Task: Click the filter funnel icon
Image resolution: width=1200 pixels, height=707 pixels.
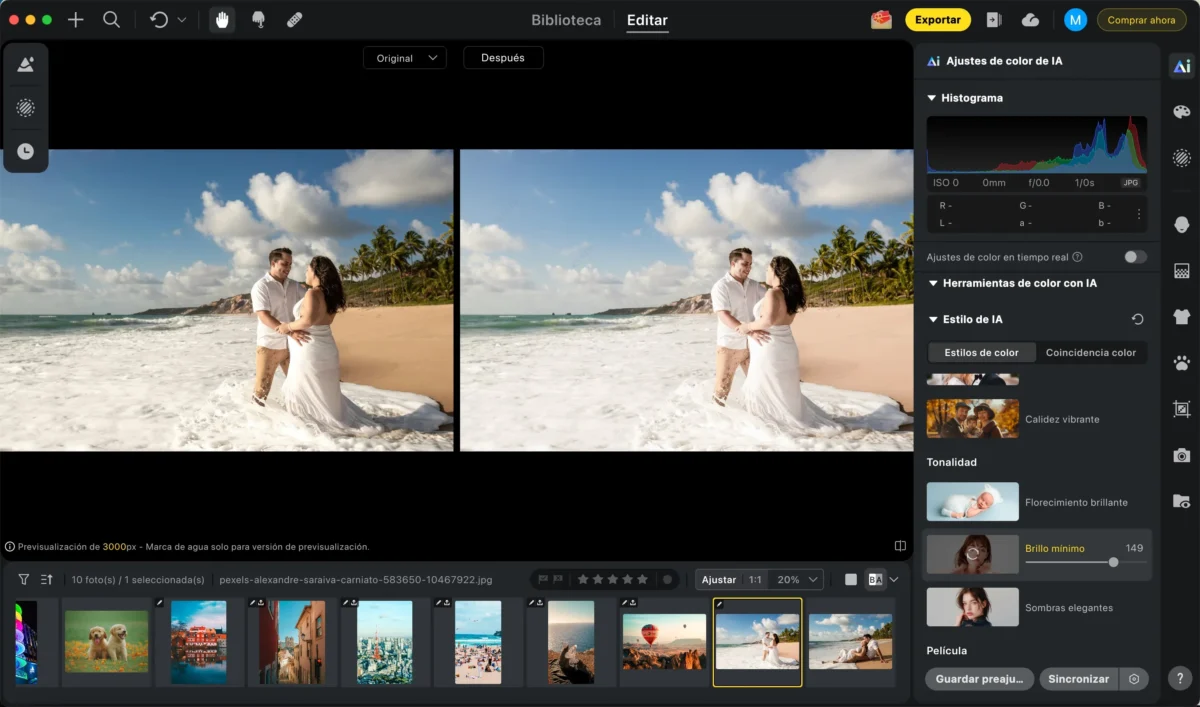Action: click(x=24, y=579)
